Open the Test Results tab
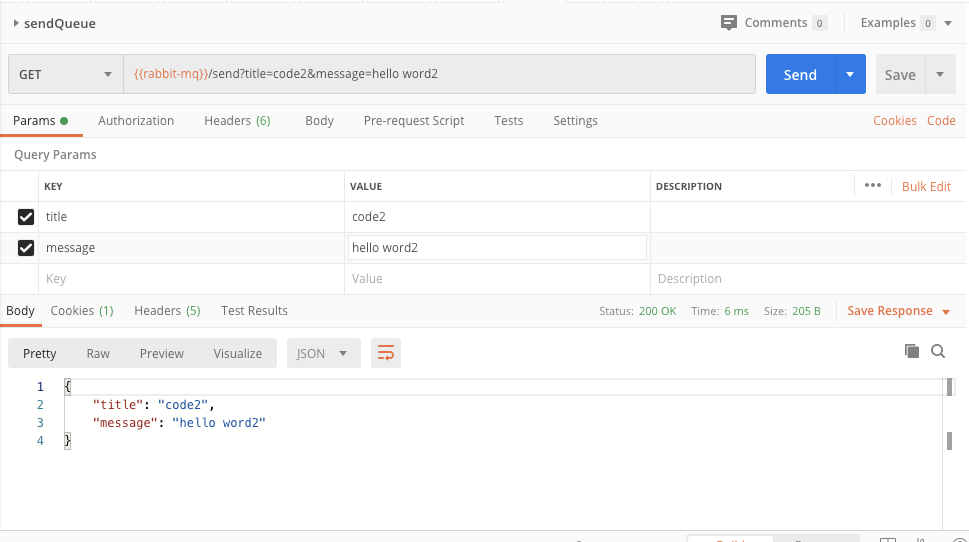 255,311
